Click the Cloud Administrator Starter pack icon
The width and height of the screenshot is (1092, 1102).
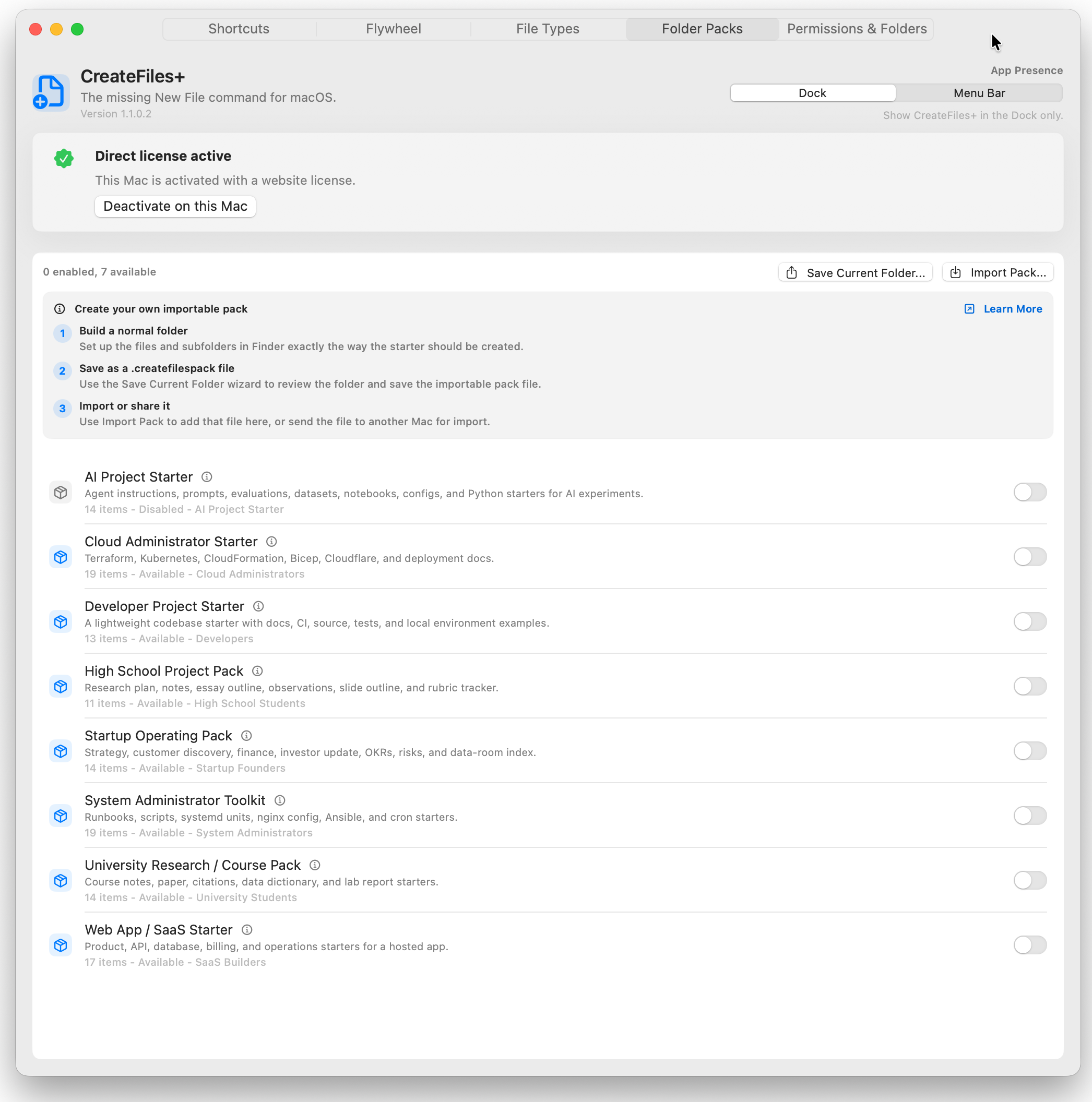tap(61, 557)
